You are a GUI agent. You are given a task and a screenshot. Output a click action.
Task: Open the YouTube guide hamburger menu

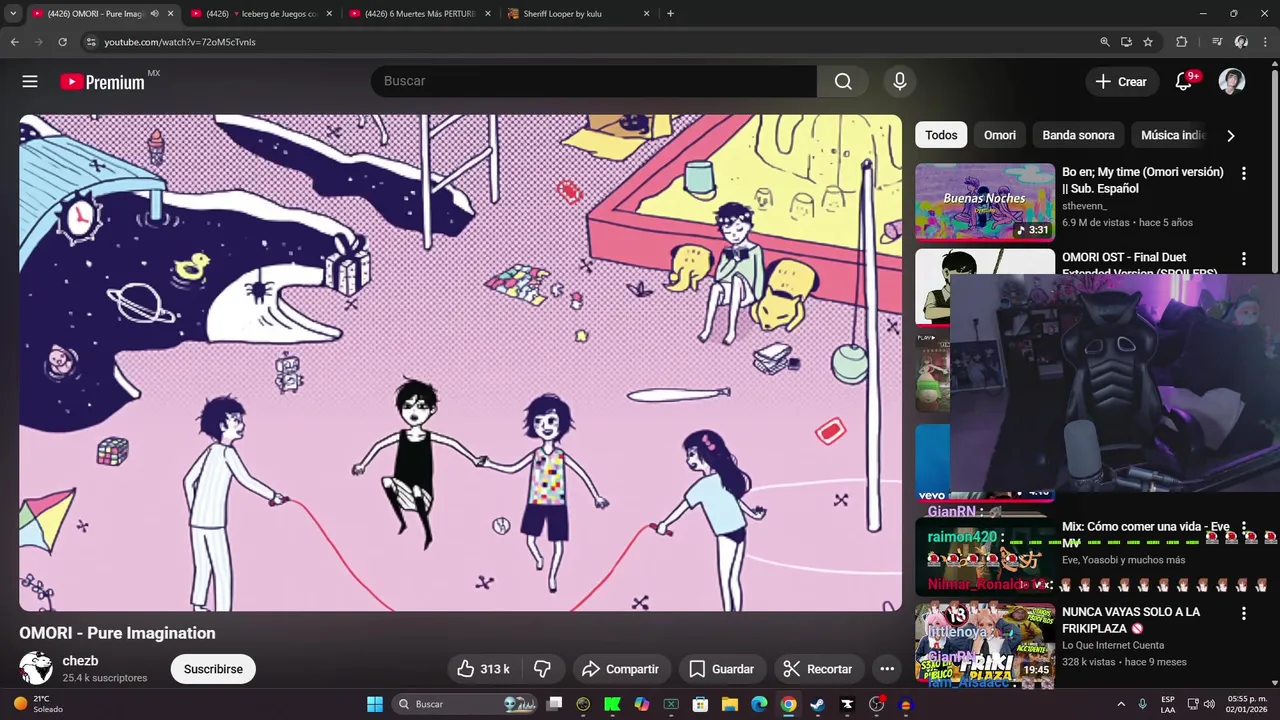coord(30,82)
